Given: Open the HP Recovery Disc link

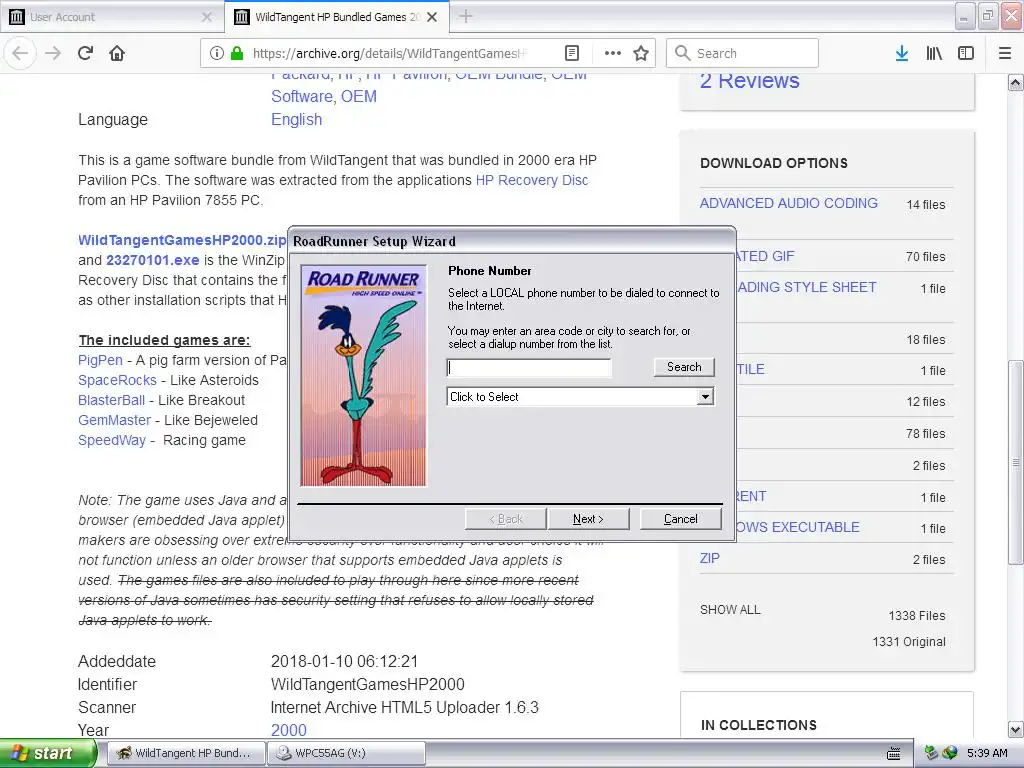Looking at the screenshot, I should pos(532,180).
